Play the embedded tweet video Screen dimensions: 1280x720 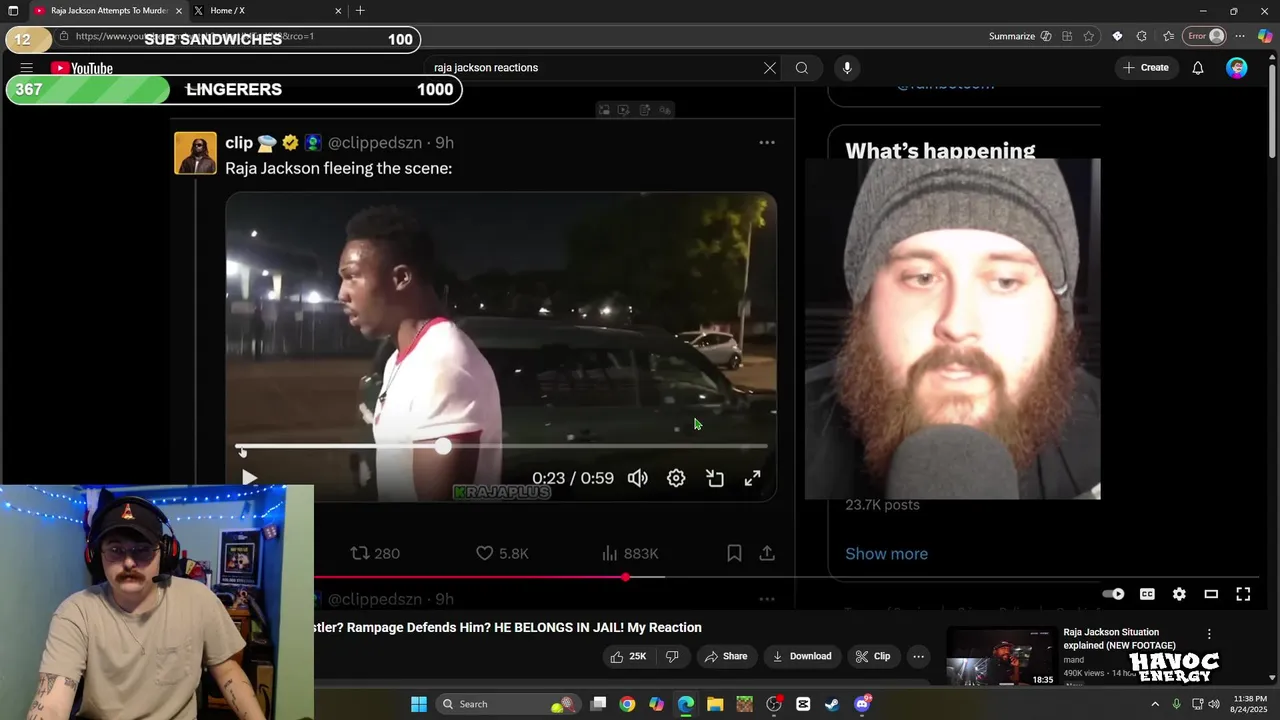(x=249, y=478)
